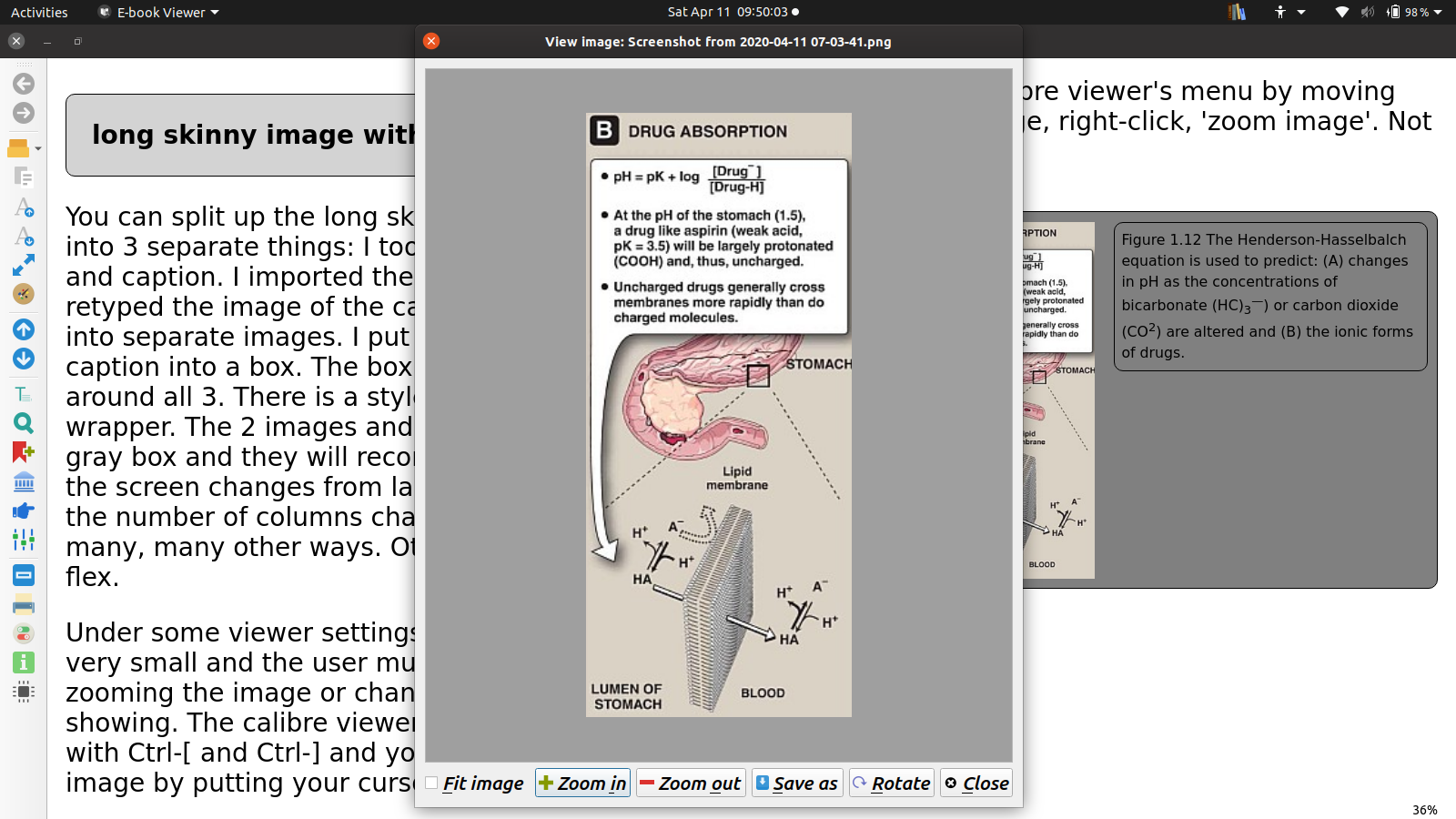The height and width of the screenshot is (819, 1456).
Task: Open the battery 98% system menu
Action: [x=1414, y=12]
